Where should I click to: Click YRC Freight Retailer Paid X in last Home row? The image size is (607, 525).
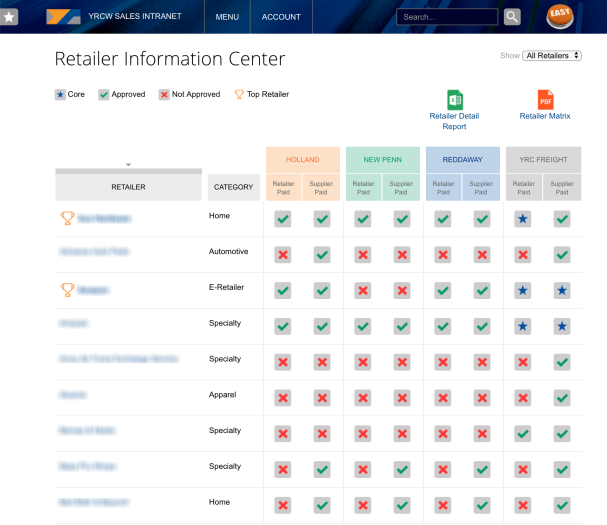point(523,505)
